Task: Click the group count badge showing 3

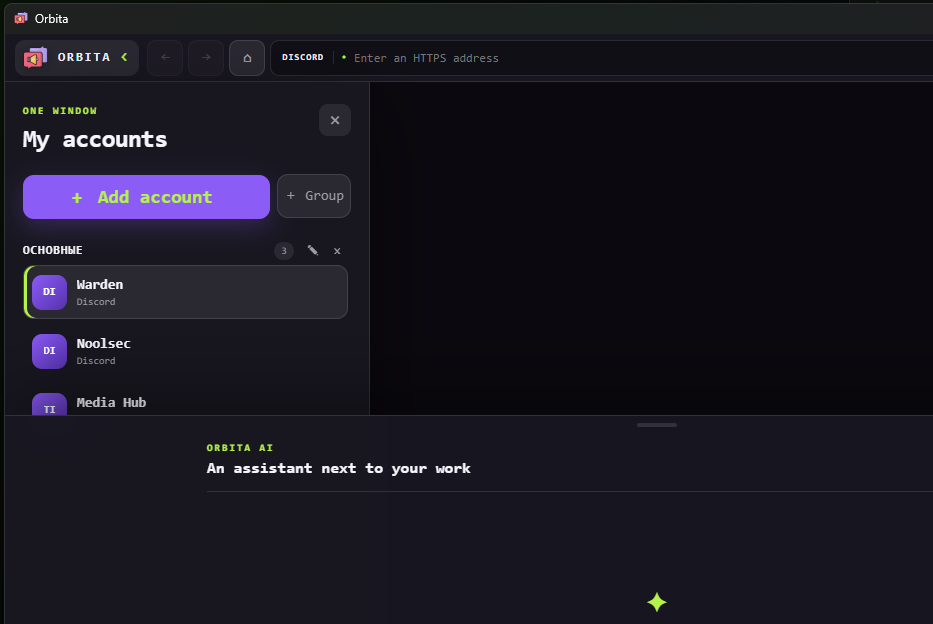Action: click(x=284, y=251)
